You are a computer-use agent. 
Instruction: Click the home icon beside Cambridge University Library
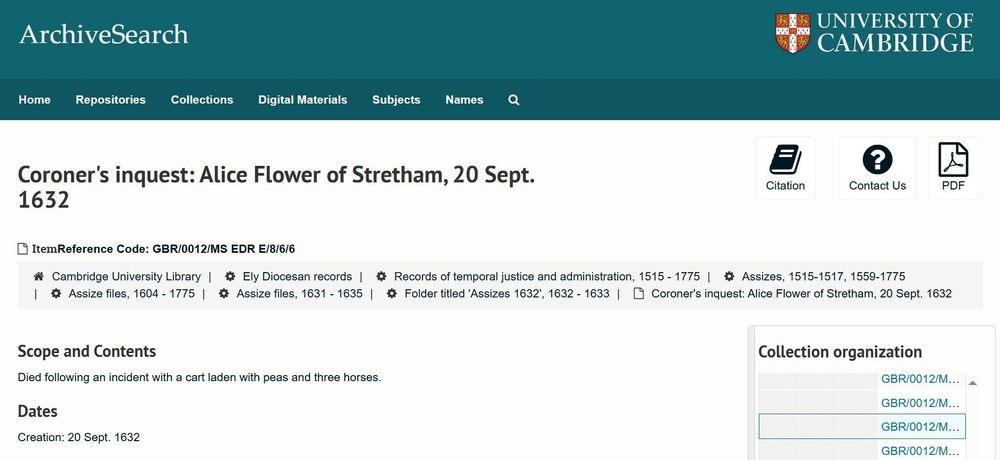click(x=39, y=276)
